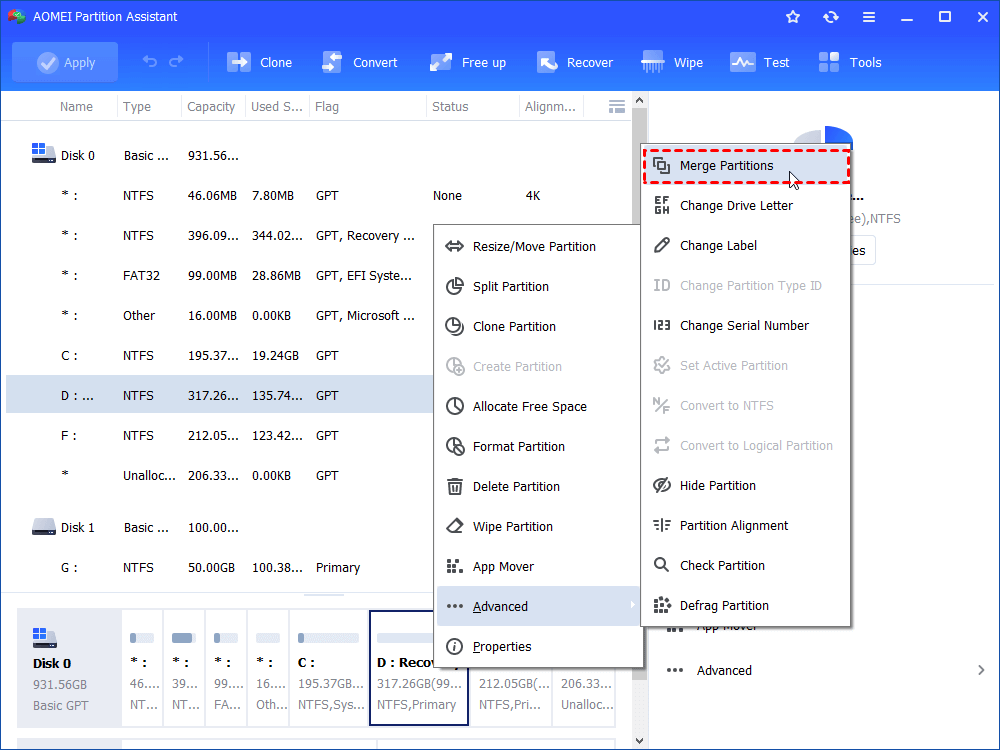Select the Disk 0 row in list
The image size is (1000, 750).
coord(316,156)
